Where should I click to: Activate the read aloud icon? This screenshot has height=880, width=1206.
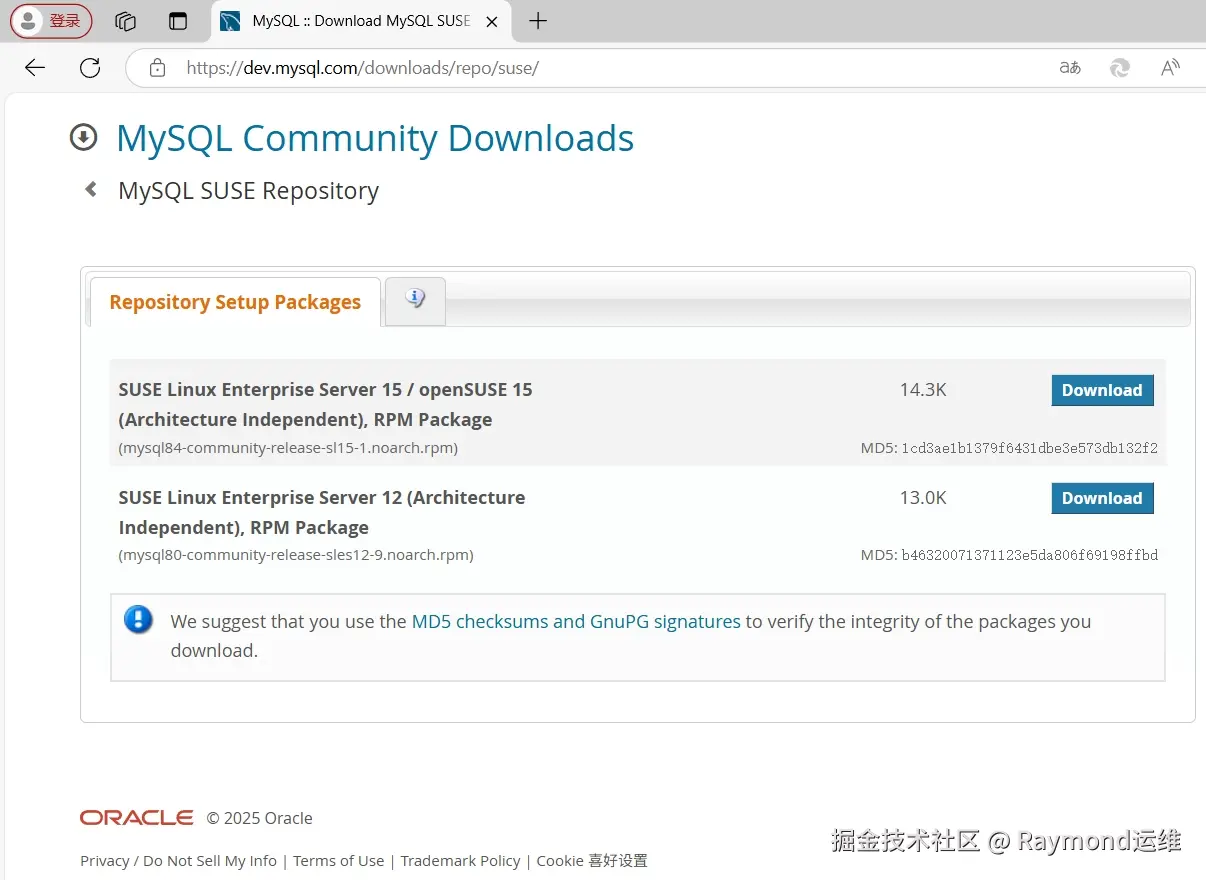[x=1170, y=68]
